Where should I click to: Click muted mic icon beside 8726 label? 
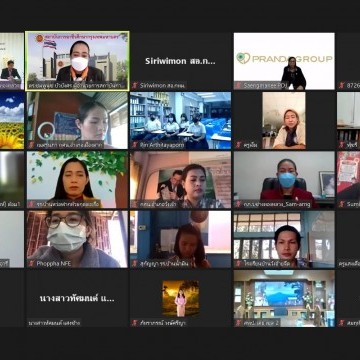click(x=341, y=86)
